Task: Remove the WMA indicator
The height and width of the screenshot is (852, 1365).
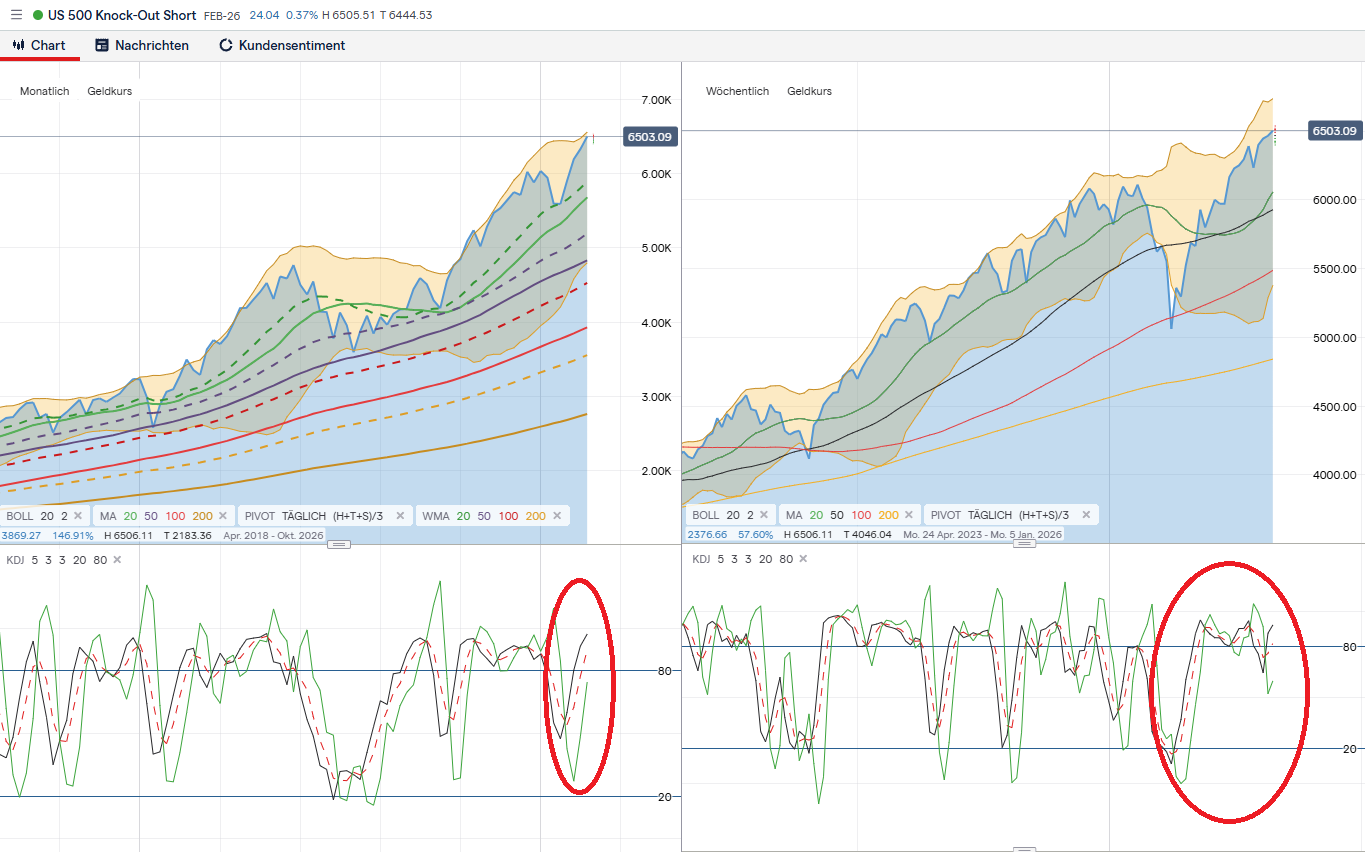Action: coord(557,516)
